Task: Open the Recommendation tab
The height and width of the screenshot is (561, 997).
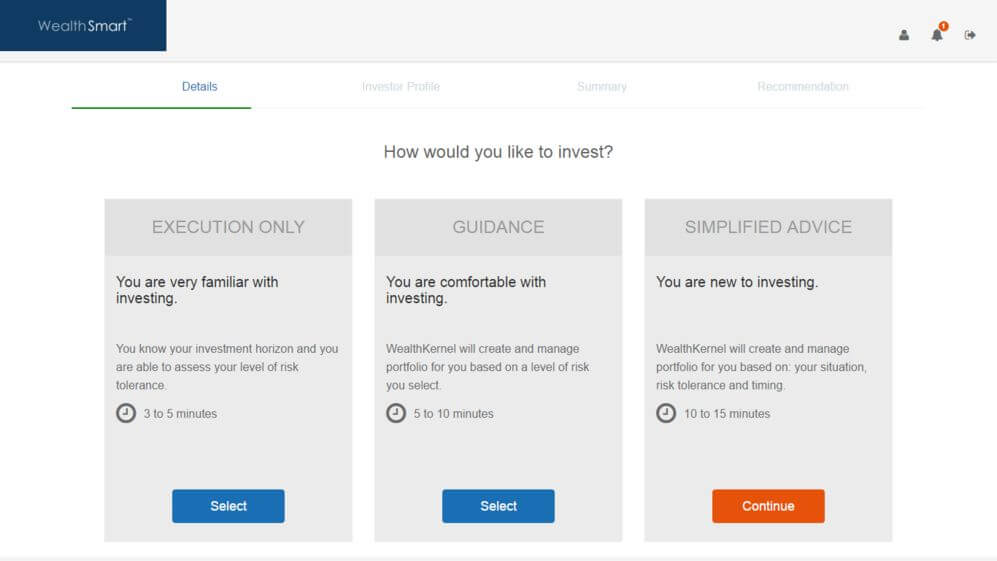Action: pyautogui.click(x=803, y=87)
